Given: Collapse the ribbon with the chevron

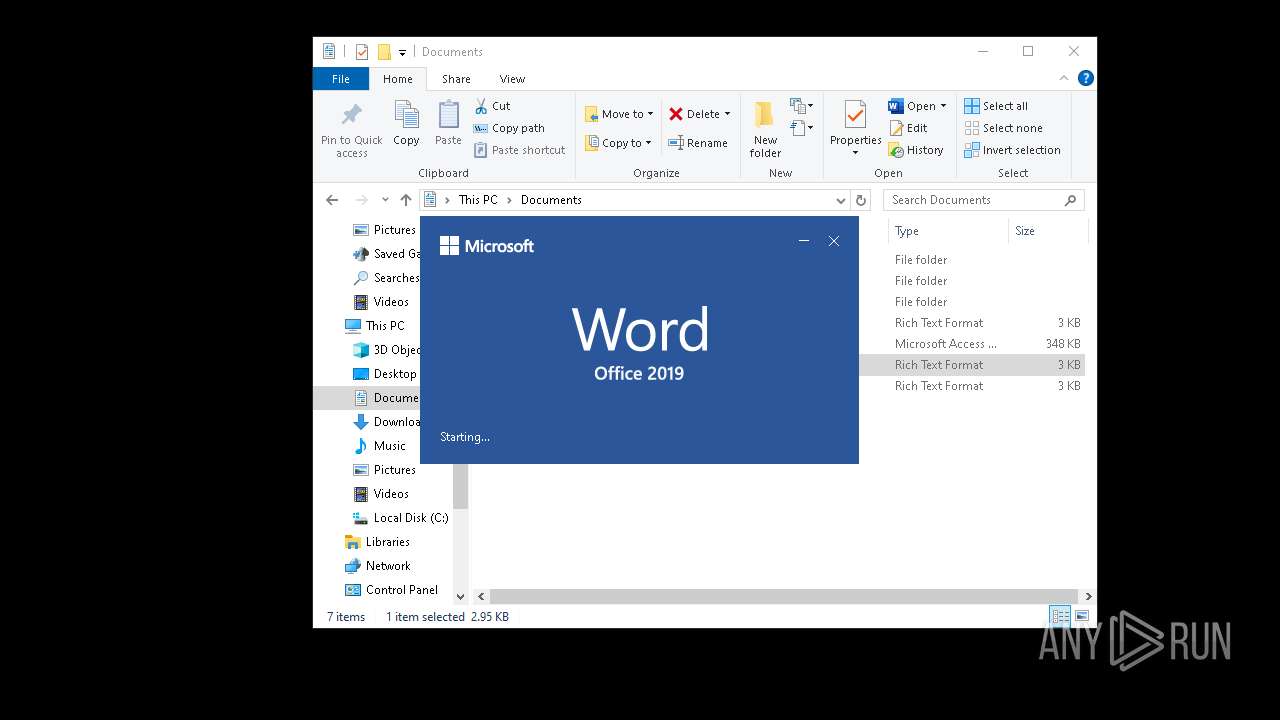Looking at the screenshot, I should 1064,78.
